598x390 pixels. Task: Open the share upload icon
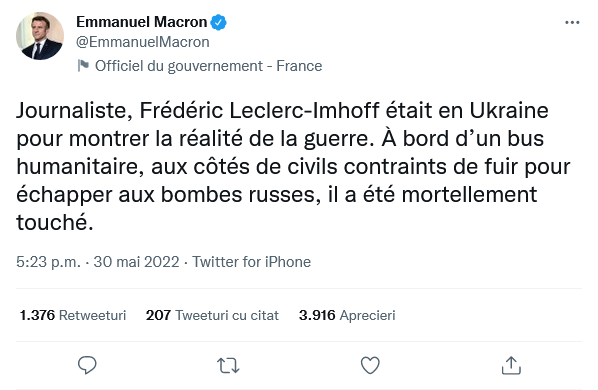point(511,365)
